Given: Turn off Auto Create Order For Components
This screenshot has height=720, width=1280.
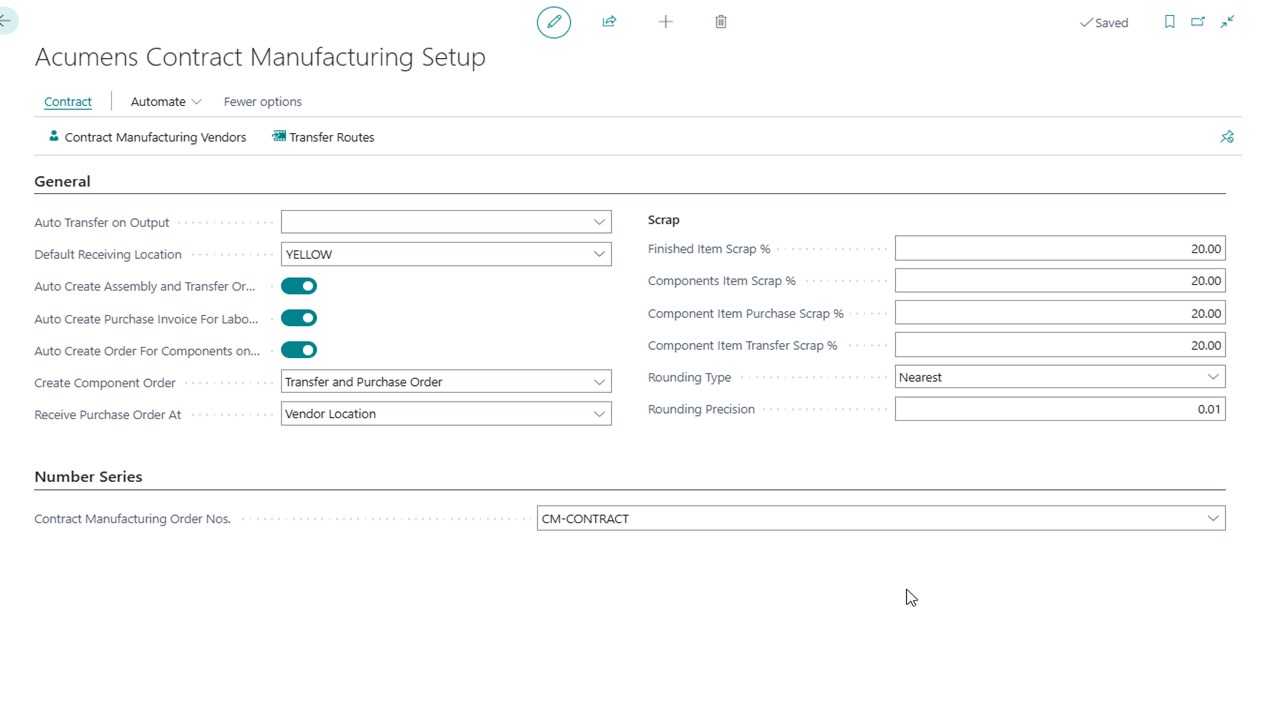Looking at the screenshot, I should [x=299, y=350].
